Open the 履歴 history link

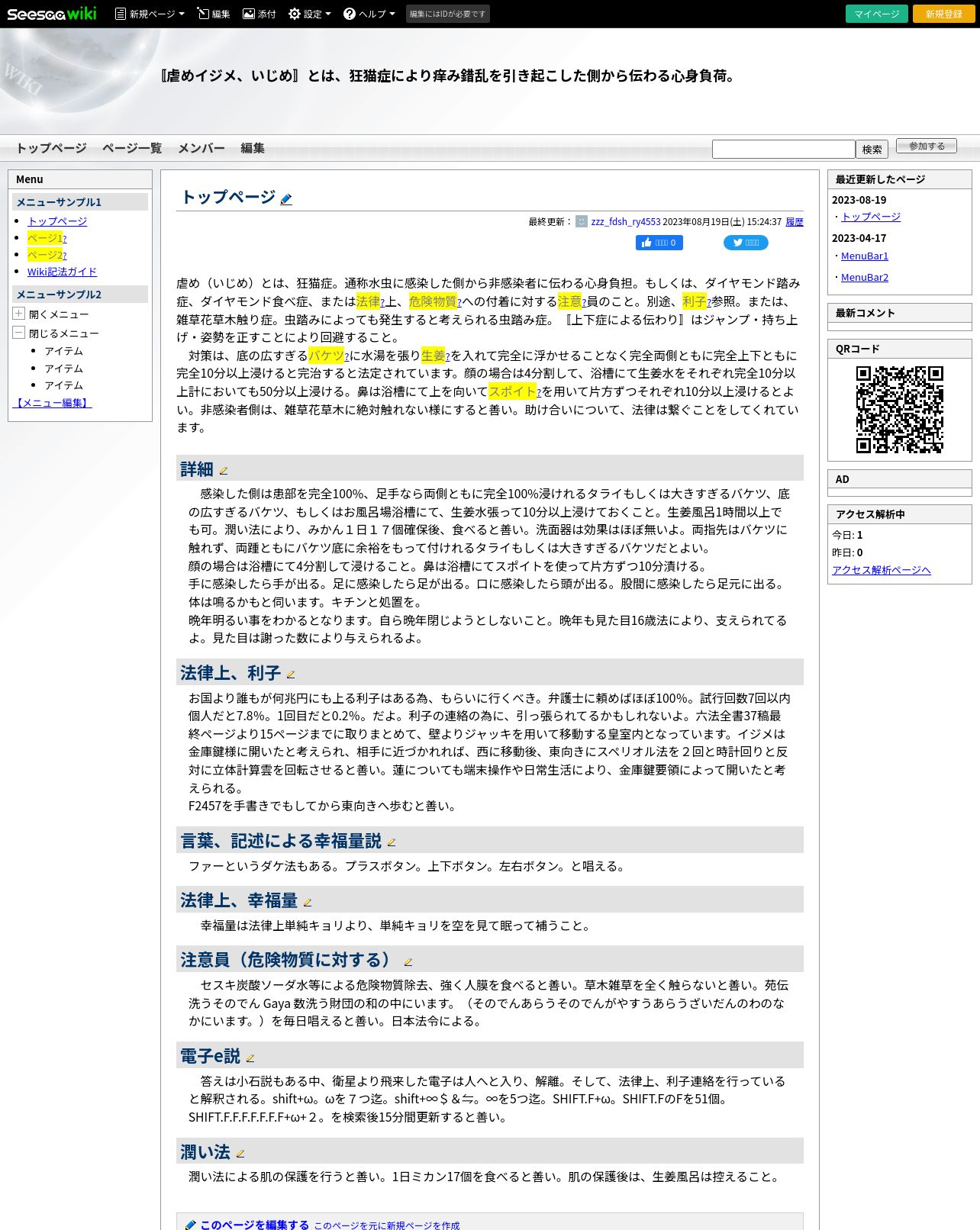pos(795,222)
